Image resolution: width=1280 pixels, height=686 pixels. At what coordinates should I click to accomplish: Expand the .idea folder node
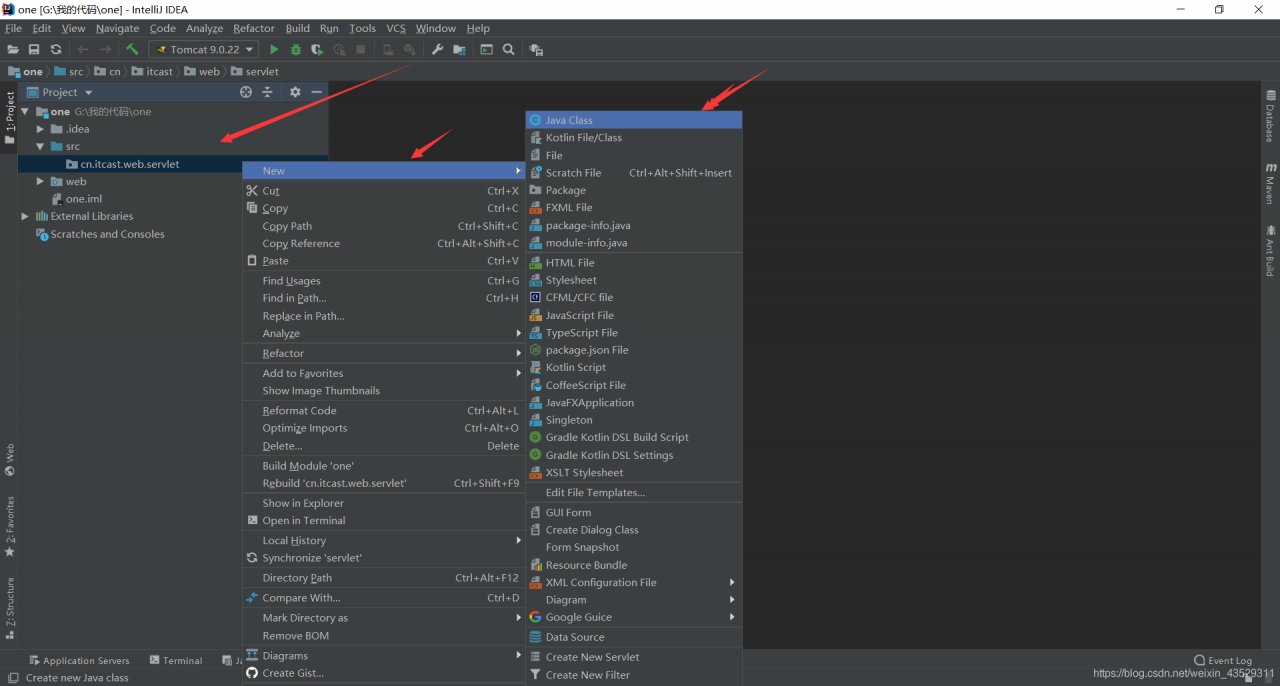(x=40, y=129)
